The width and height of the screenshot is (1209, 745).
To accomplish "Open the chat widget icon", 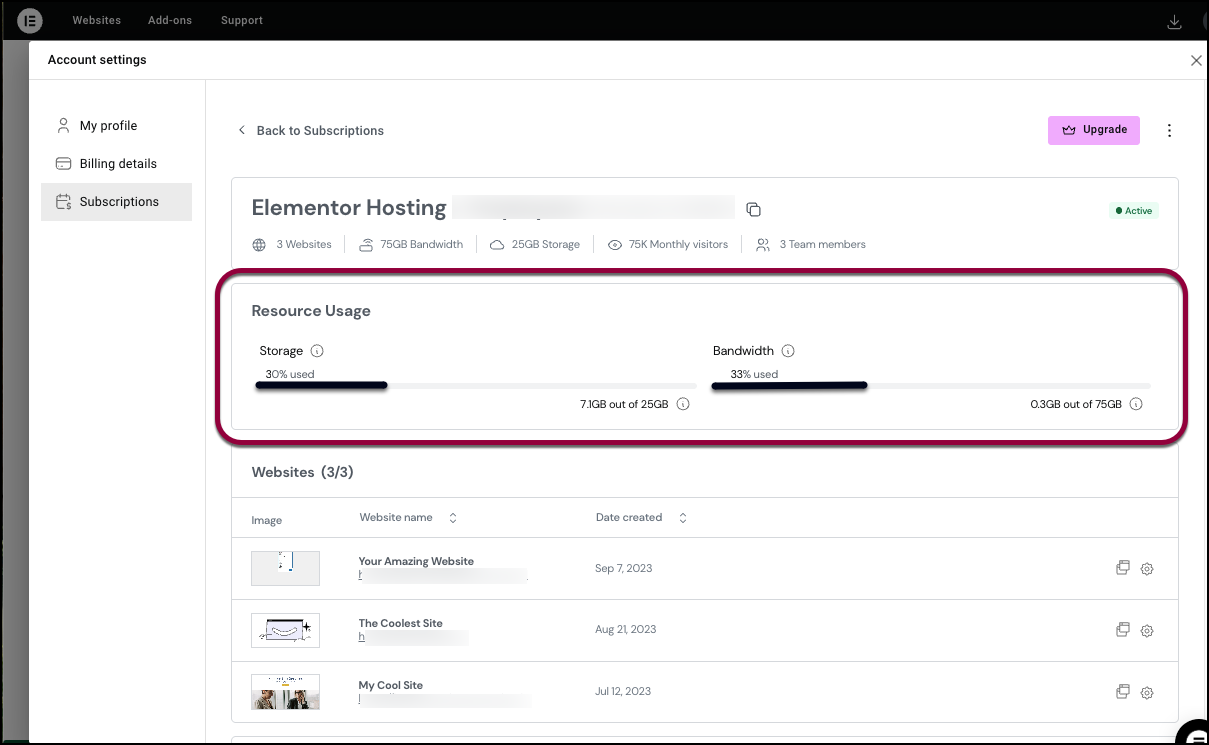I will 1192,732.
